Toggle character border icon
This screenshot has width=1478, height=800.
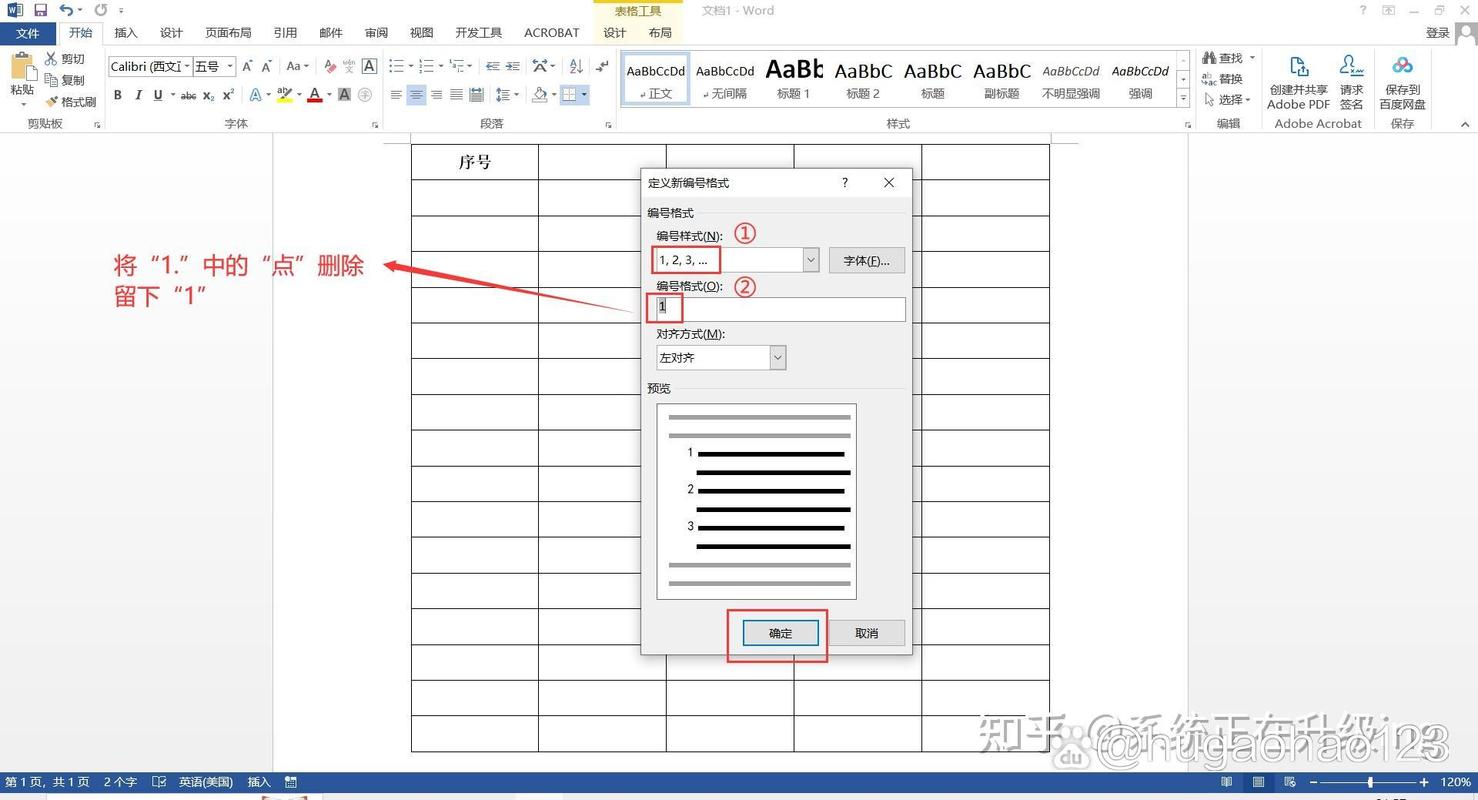pyautogui.click(x=369, y=66)
